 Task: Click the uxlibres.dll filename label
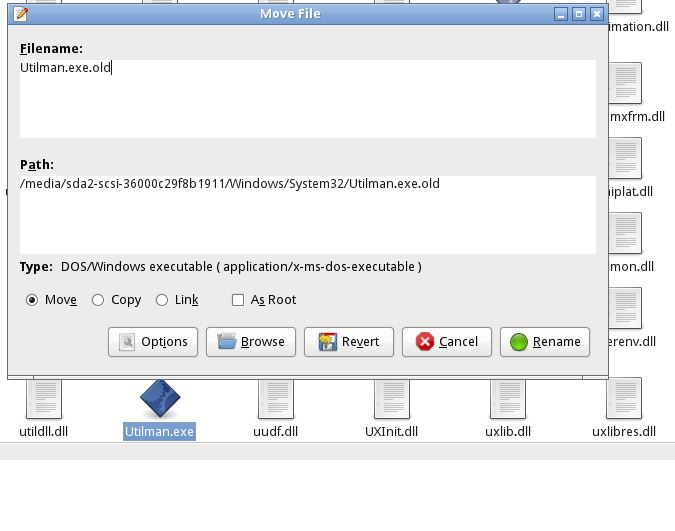click(624, 432)
